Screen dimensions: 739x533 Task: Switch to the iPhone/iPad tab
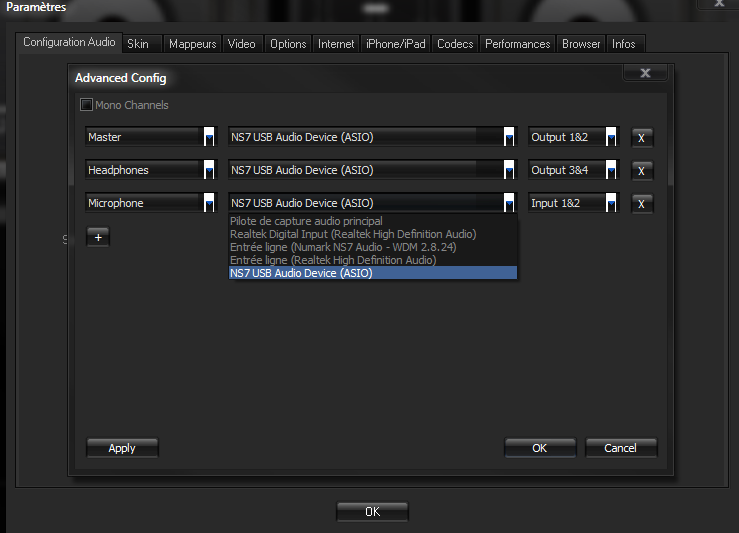coord(395,44)
